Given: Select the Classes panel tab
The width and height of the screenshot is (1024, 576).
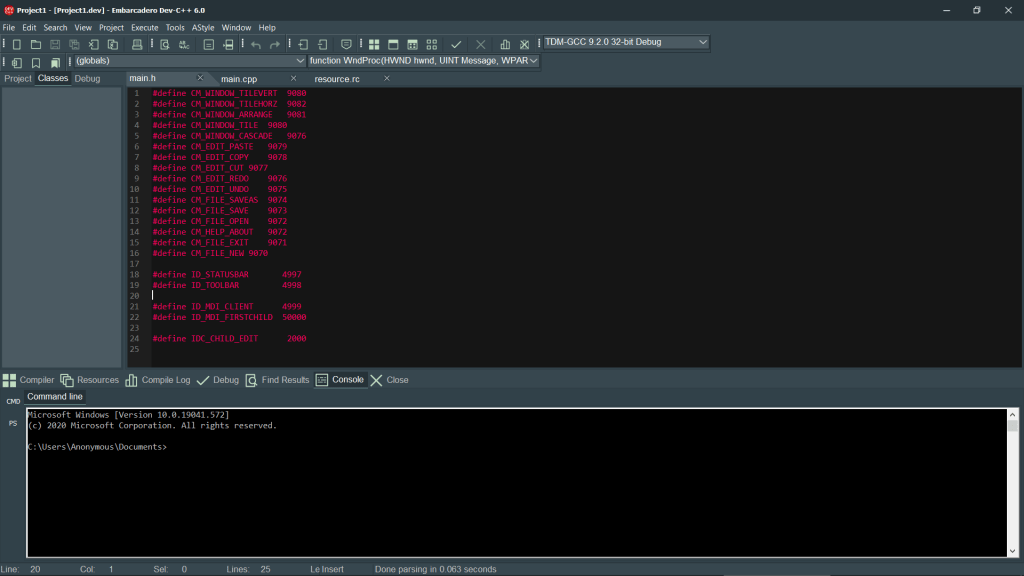Looking at the screenshot, I should coord(52,78).
